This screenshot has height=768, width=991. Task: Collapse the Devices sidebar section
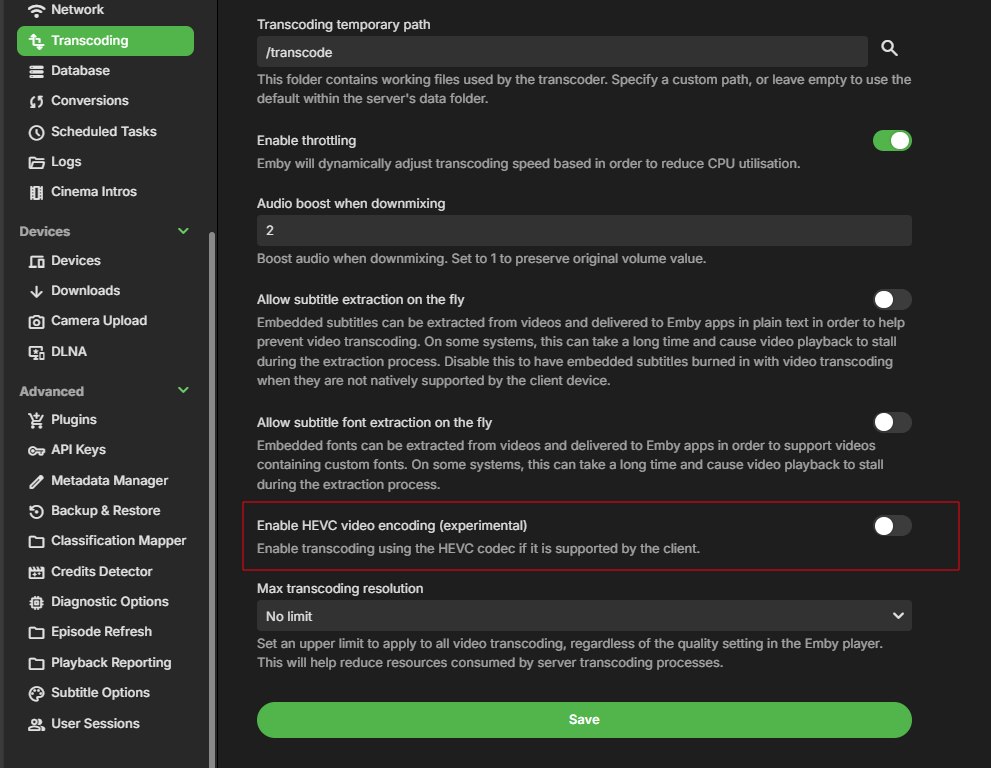(183, 231)
